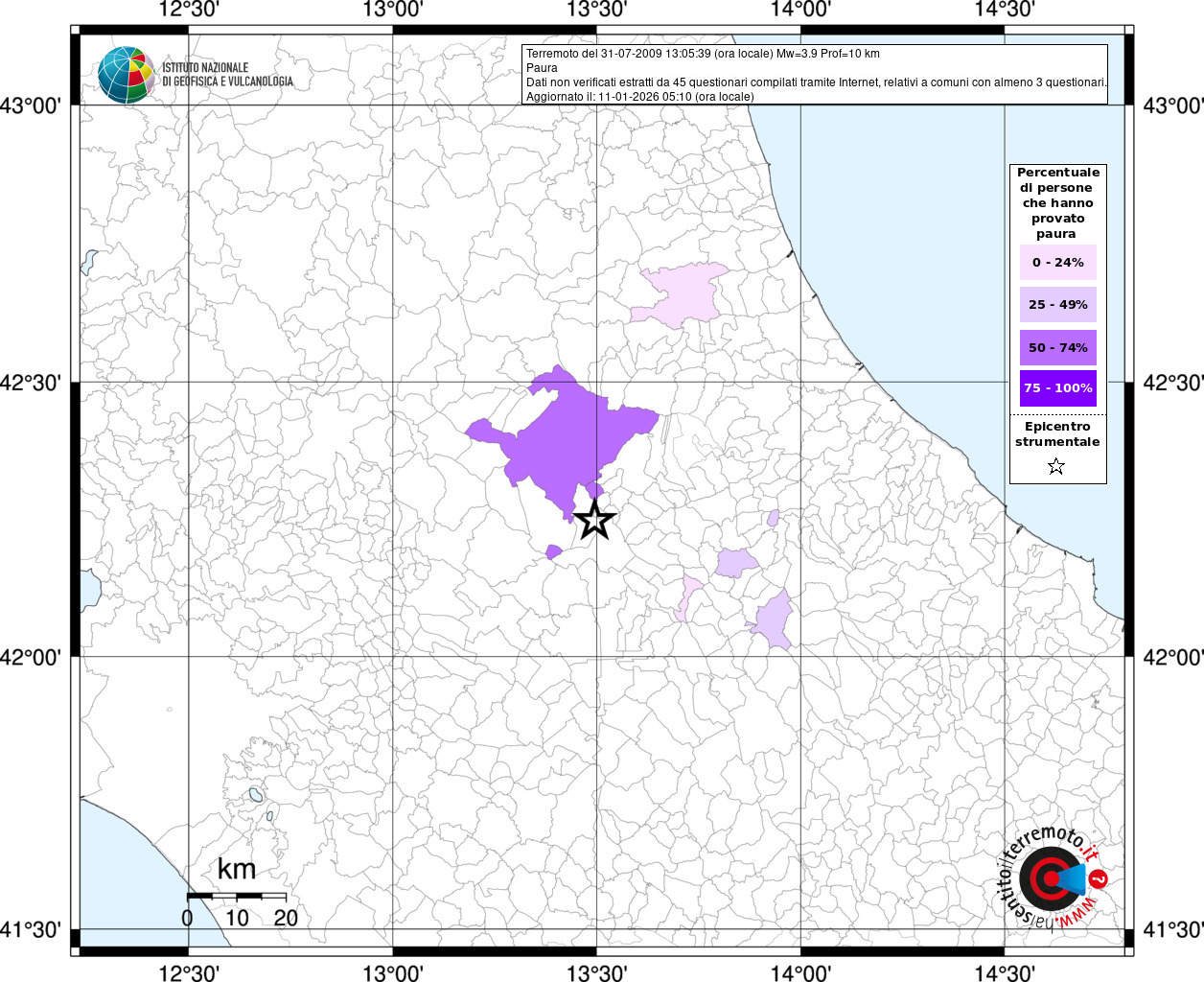Click the top axis label 14°00'
This screenshot has height=982, width=1204.
click(x=800, y=10)
